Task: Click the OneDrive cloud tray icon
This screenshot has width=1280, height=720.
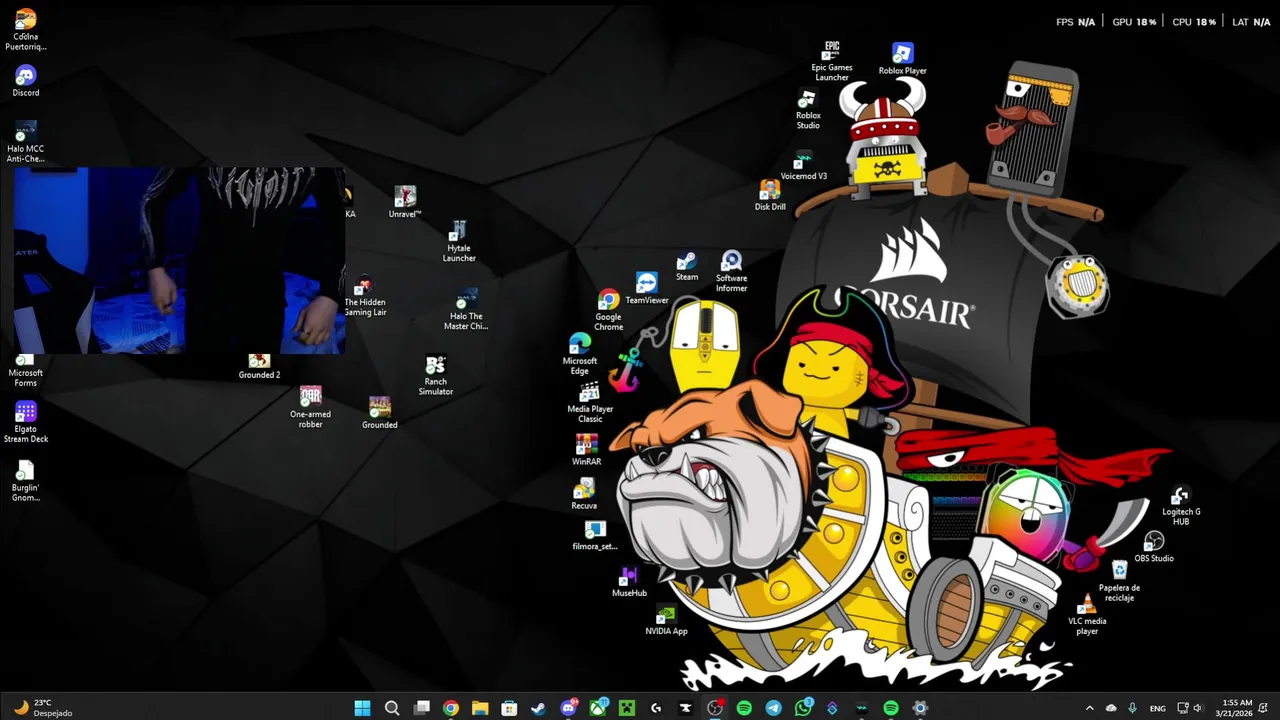Action: click(x=1111, y=708)
